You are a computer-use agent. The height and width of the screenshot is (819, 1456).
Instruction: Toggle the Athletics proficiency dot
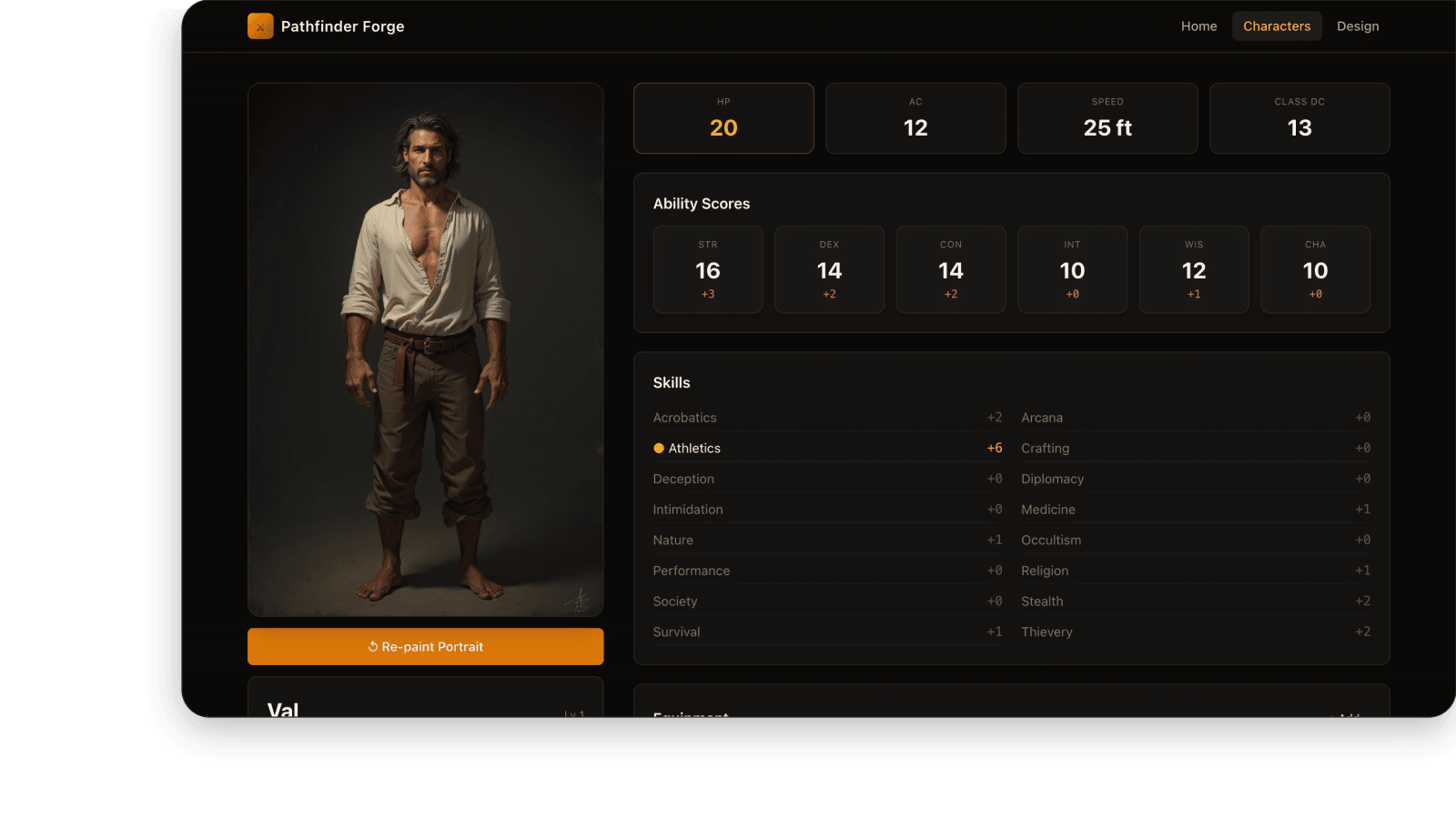point(659,449)
